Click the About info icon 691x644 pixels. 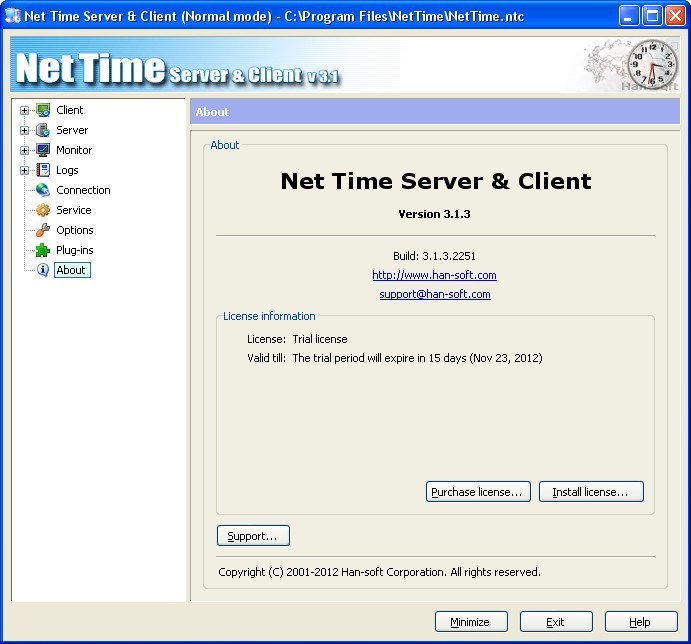click(x=43, y=270)
